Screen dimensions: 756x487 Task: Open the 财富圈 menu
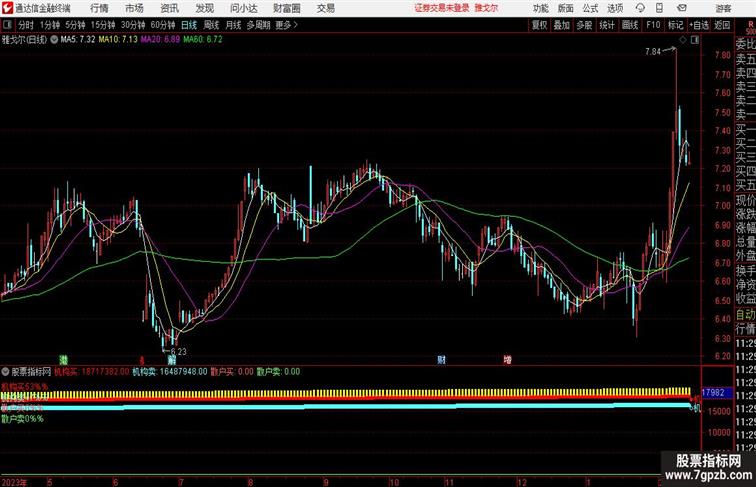coord(287,8)
